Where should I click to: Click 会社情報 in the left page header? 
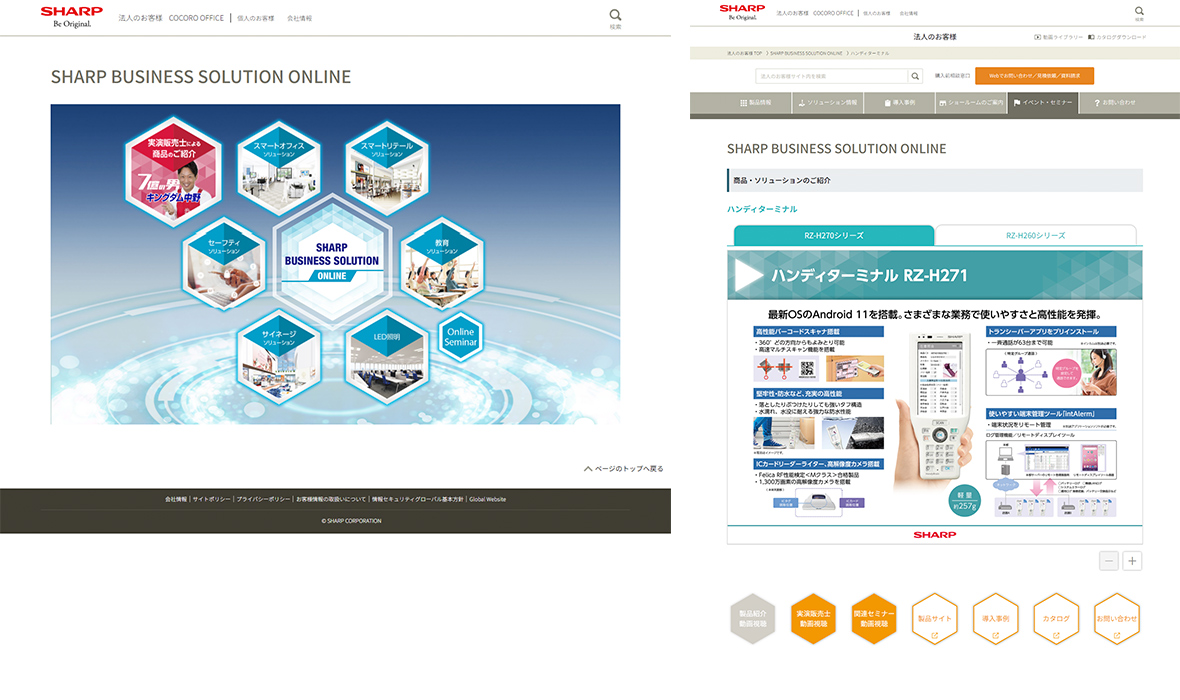(x=300, y=18)
